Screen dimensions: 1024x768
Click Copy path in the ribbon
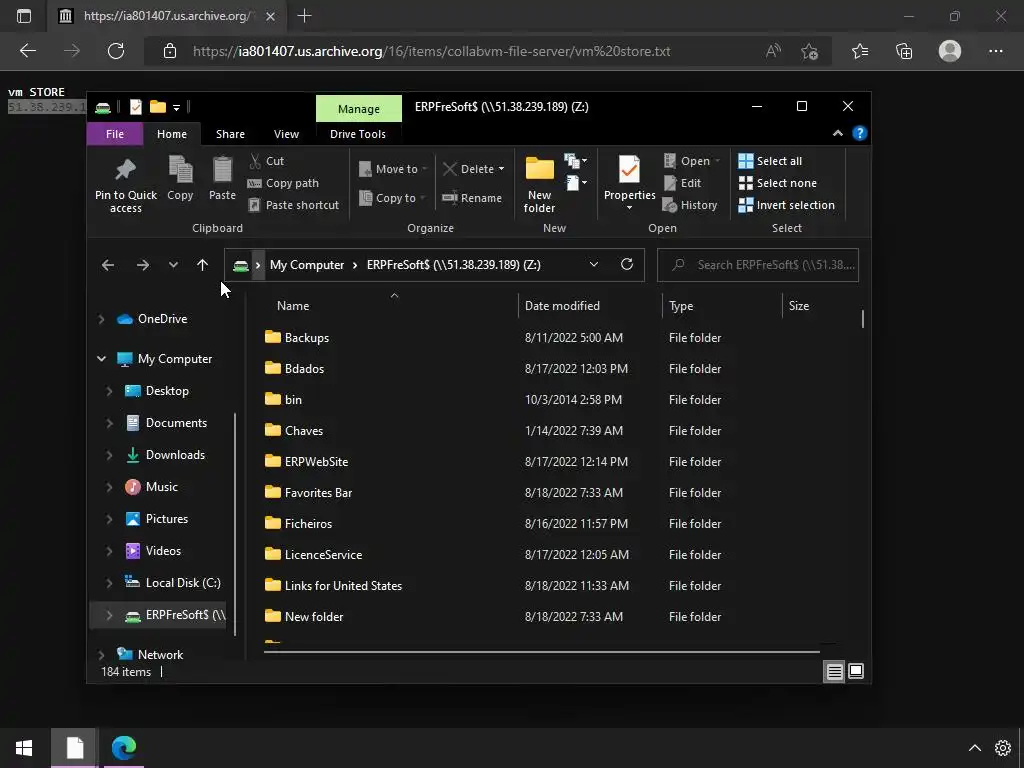[x=283, y=183]
